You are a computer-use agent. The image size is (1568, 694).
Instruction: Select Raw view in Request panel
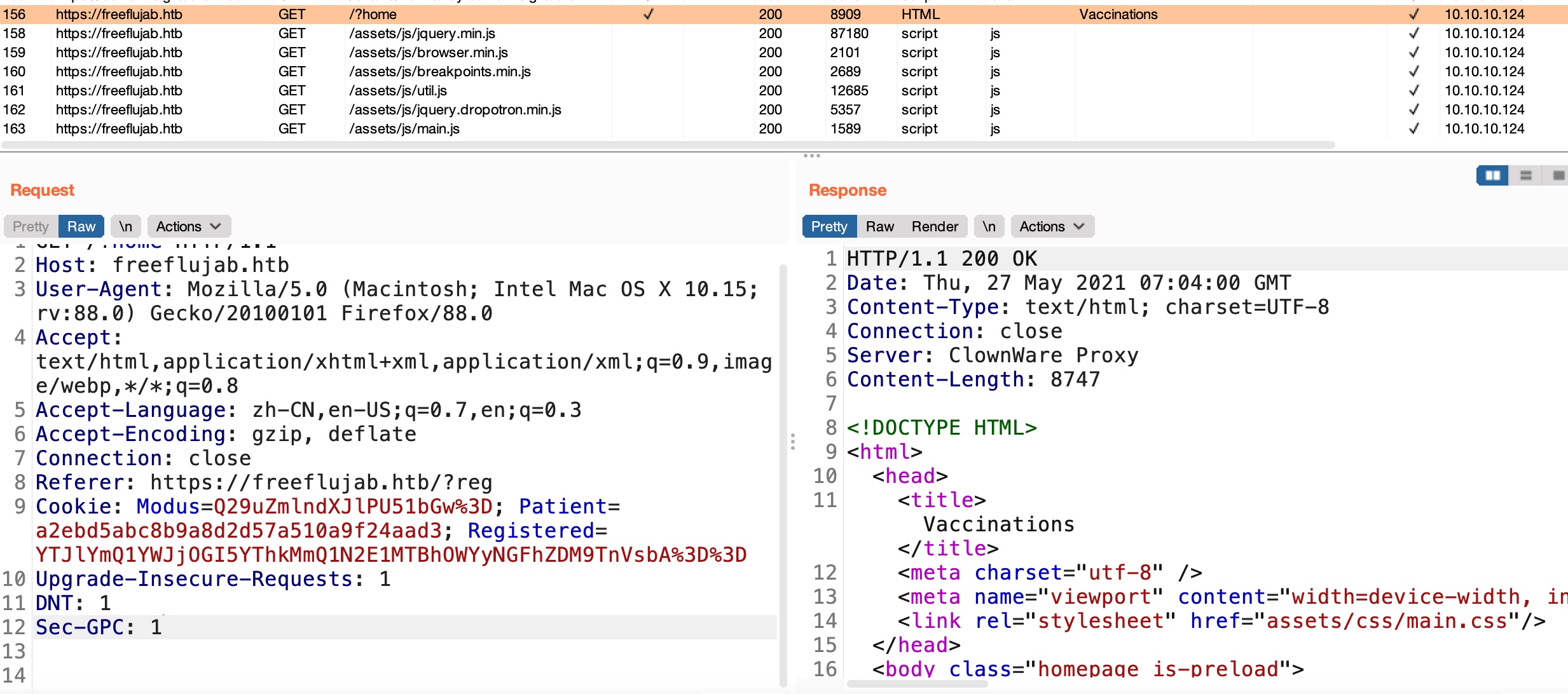point(81,227)
